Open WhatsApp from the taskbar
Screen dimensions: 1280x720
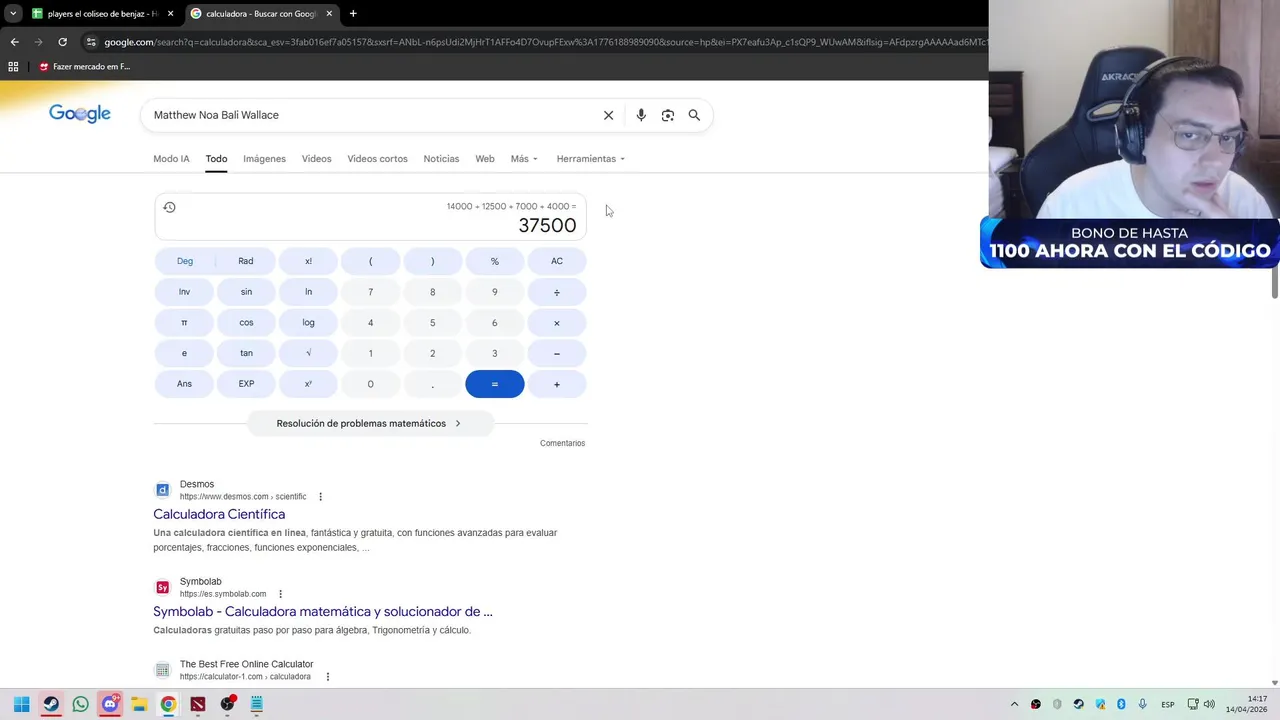pos(80,704)
